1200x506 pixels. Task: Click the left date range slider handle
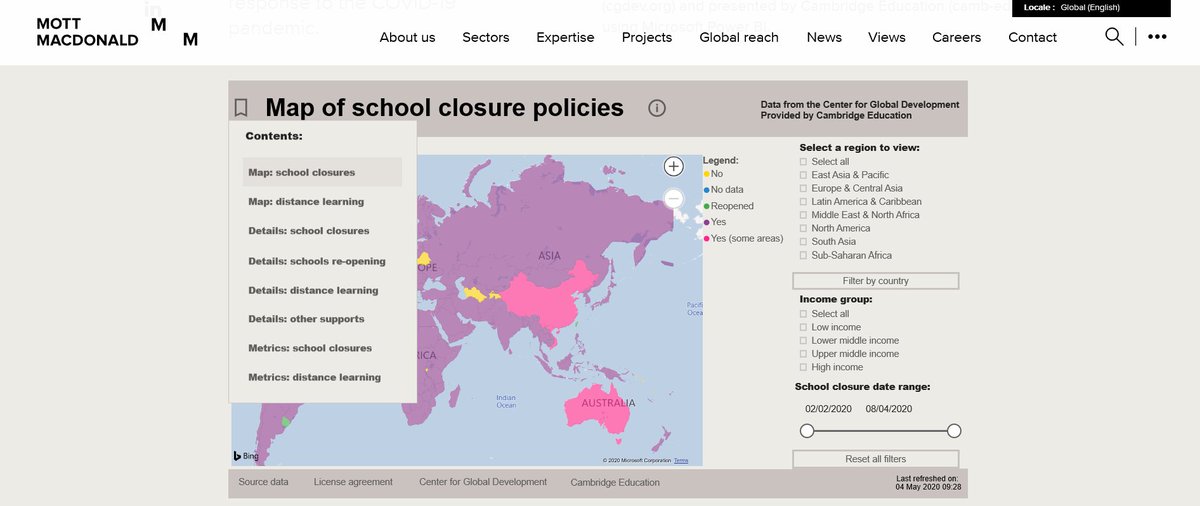coord(807,431)
